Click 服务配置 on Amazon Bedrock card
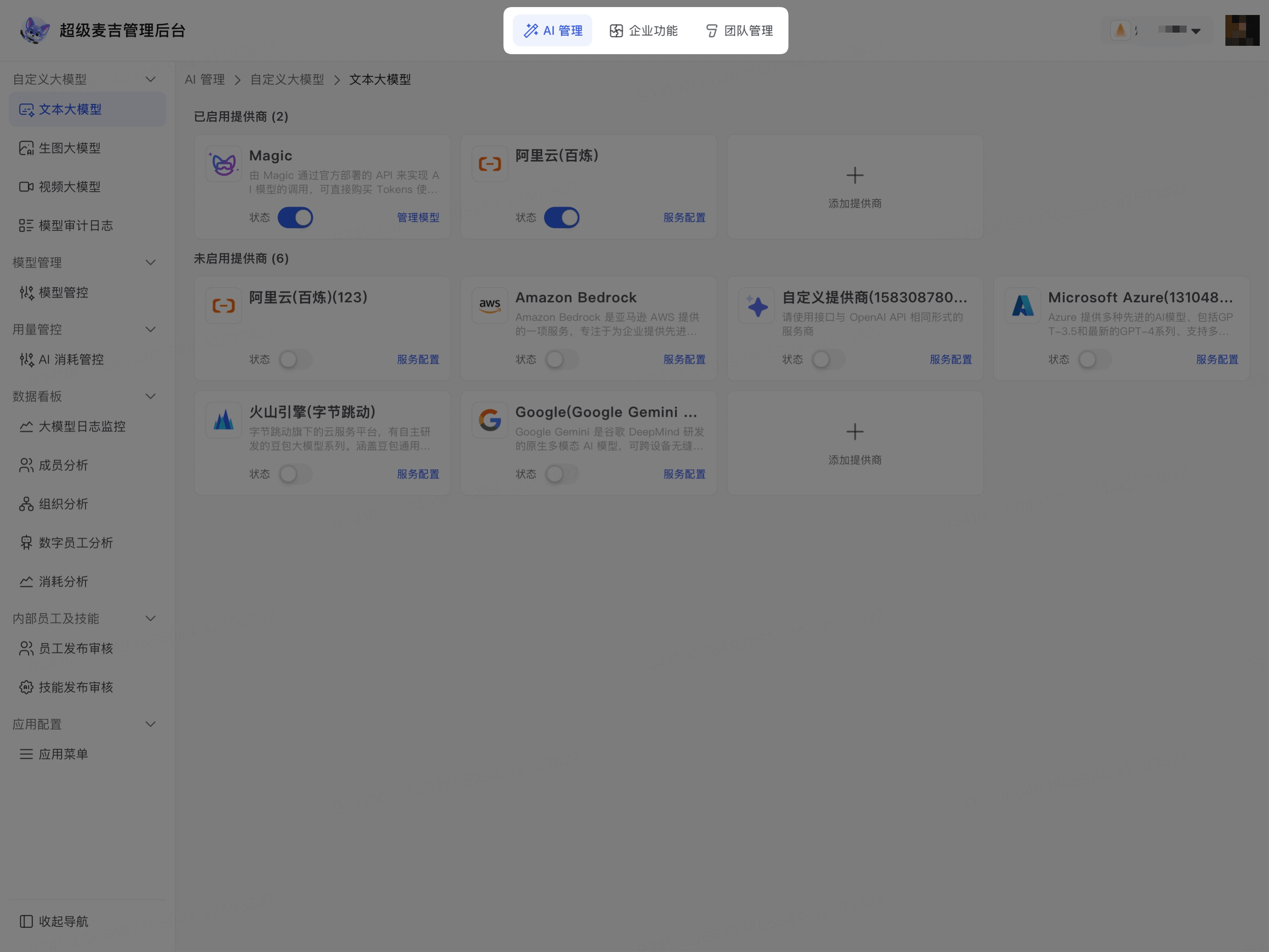The image size is (1269, 952). pyautogui.click(x=684, y=360)
